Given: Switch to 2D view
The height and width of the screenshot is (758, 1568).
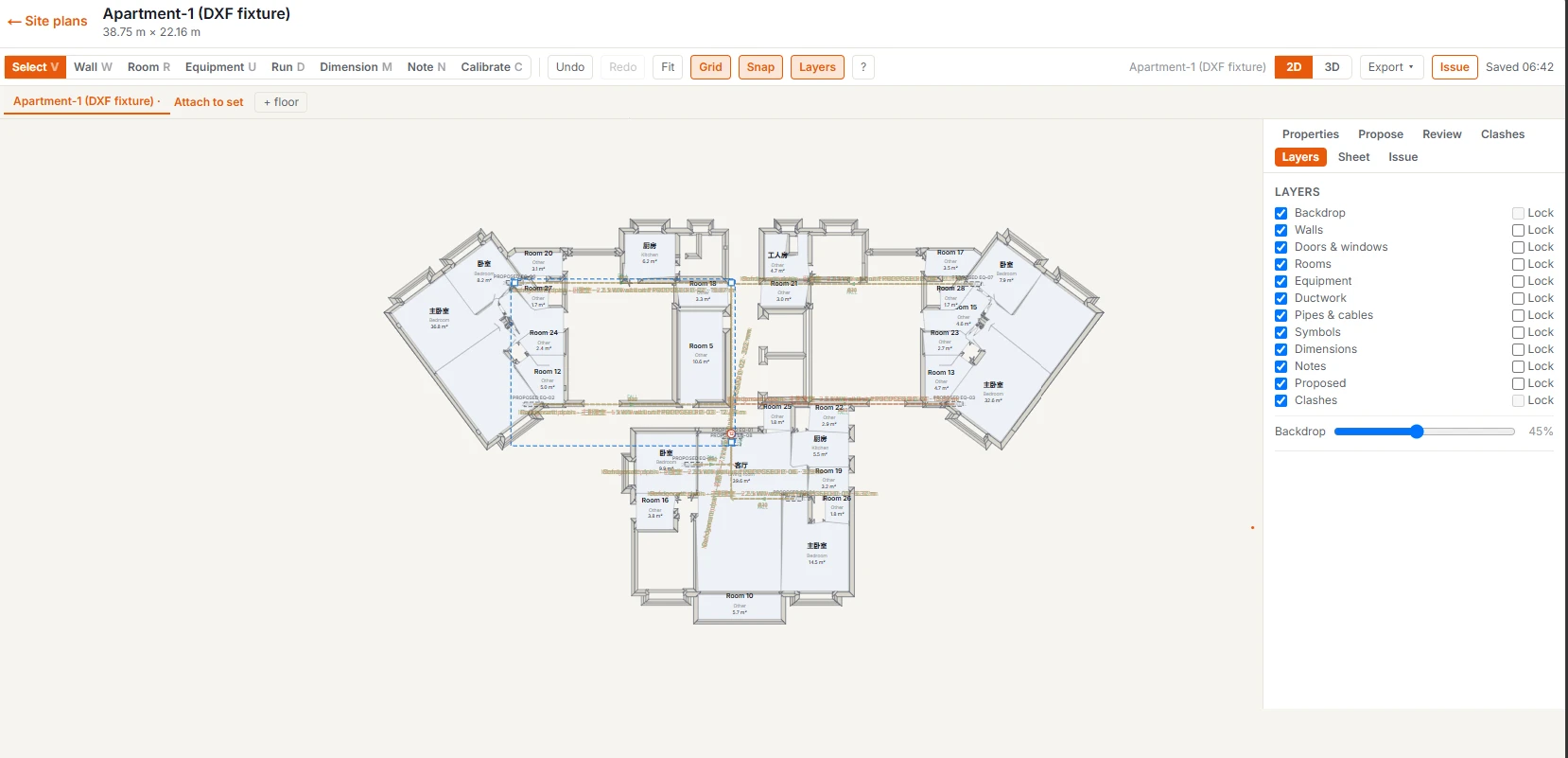Looking at the screenshot, I should coord(1294,67).
